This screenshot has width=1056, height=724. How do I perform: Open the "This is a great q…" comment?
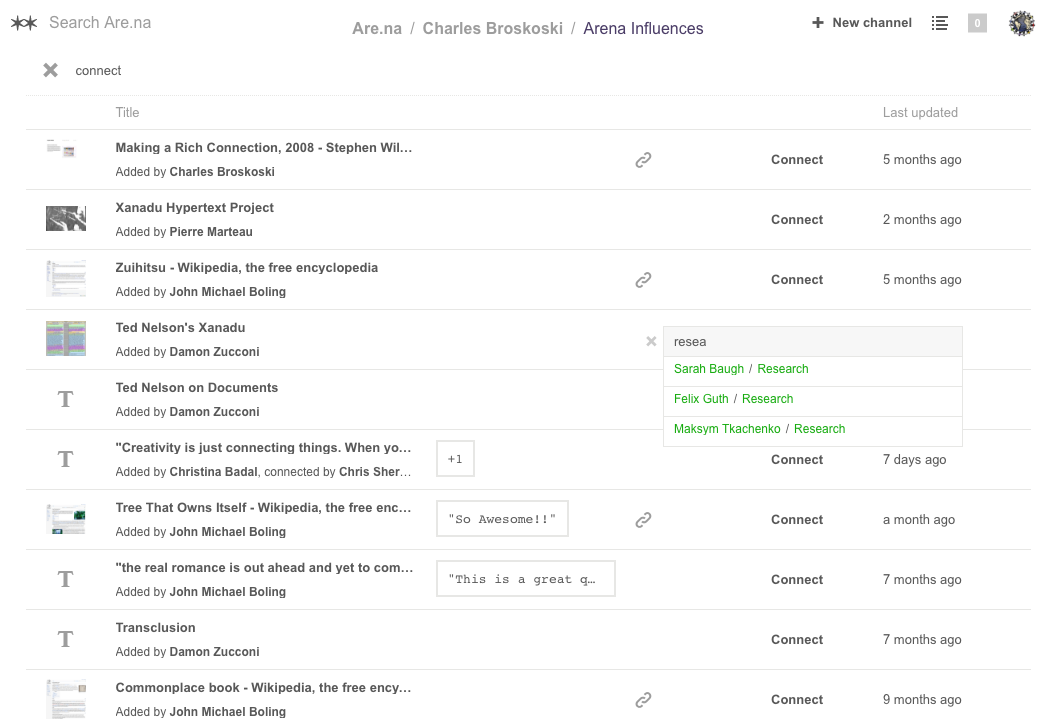(x=526, y=579)
